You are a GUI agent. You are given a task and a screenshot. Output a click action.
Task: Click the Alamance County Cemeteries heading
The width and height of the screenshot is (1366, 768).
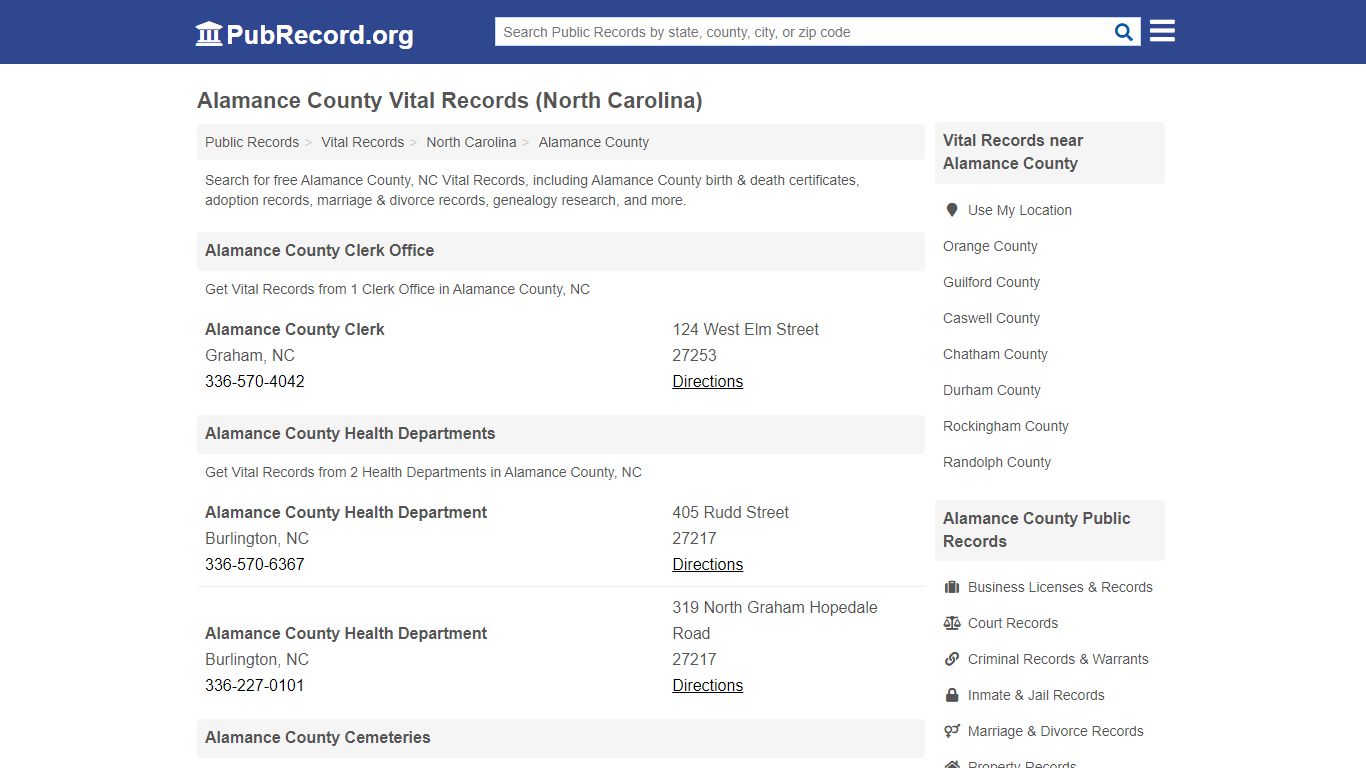pyautogui.click(x=318, y=737)
